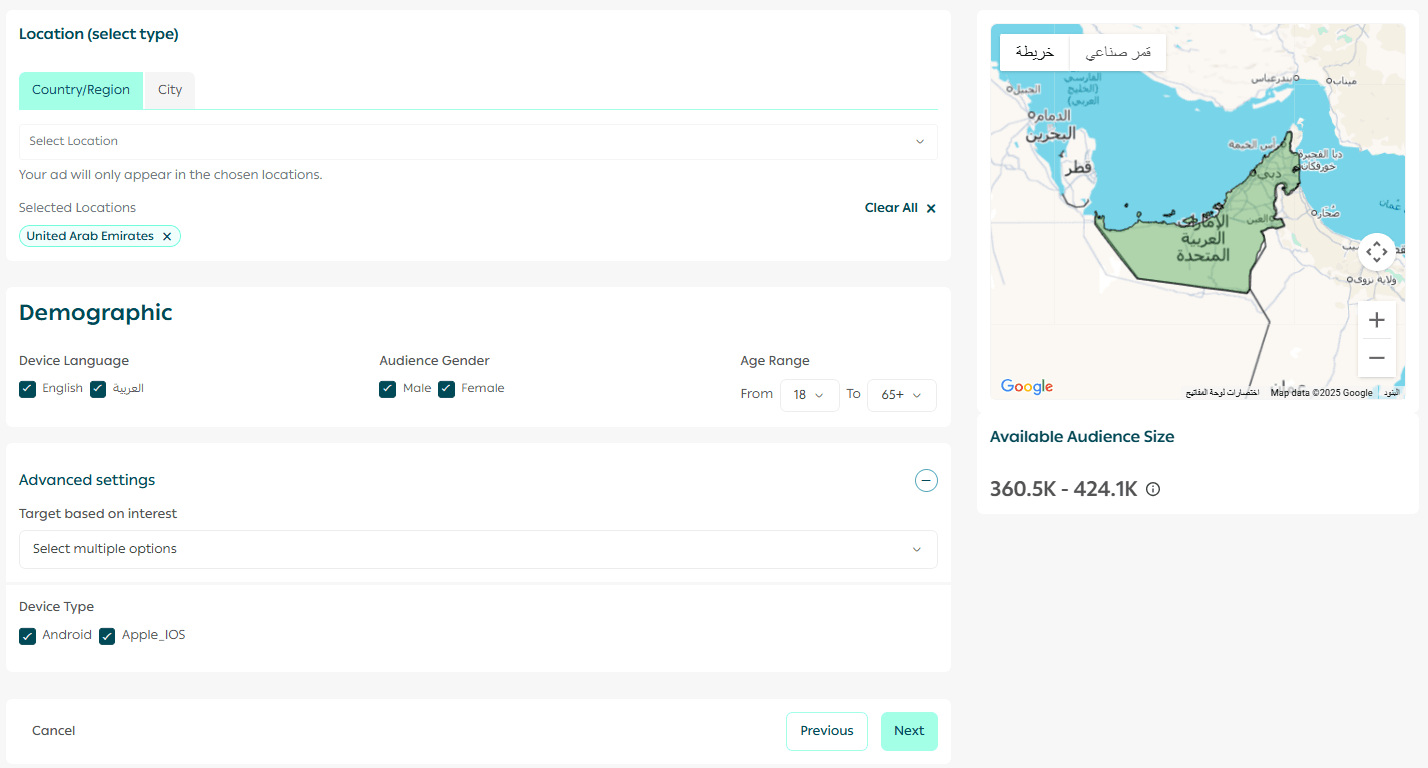Switch map to satellite view
This screenshot has height=768, width=1428.
[x=1118, y=52]
